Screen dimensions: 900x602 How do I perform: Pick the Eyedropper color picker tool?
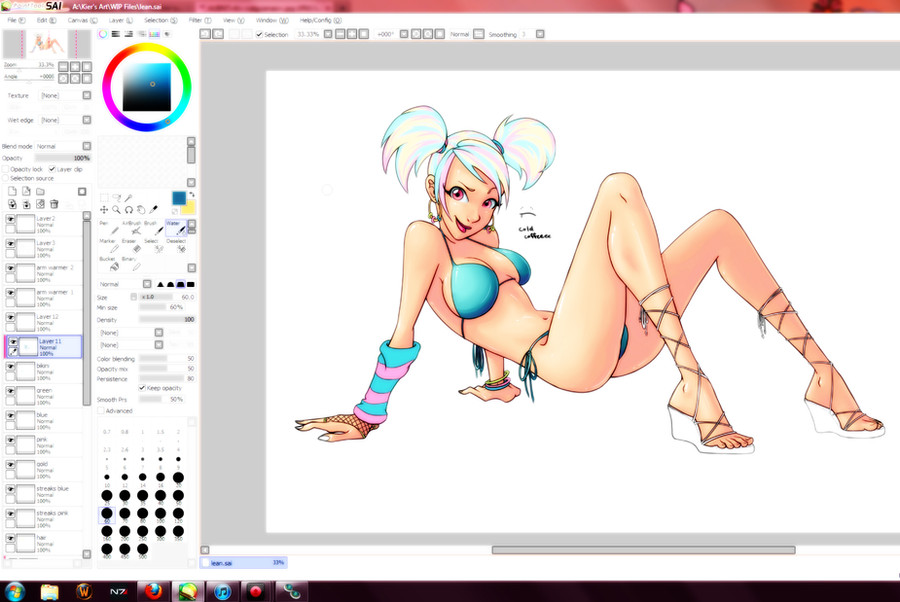pos(153,210)
